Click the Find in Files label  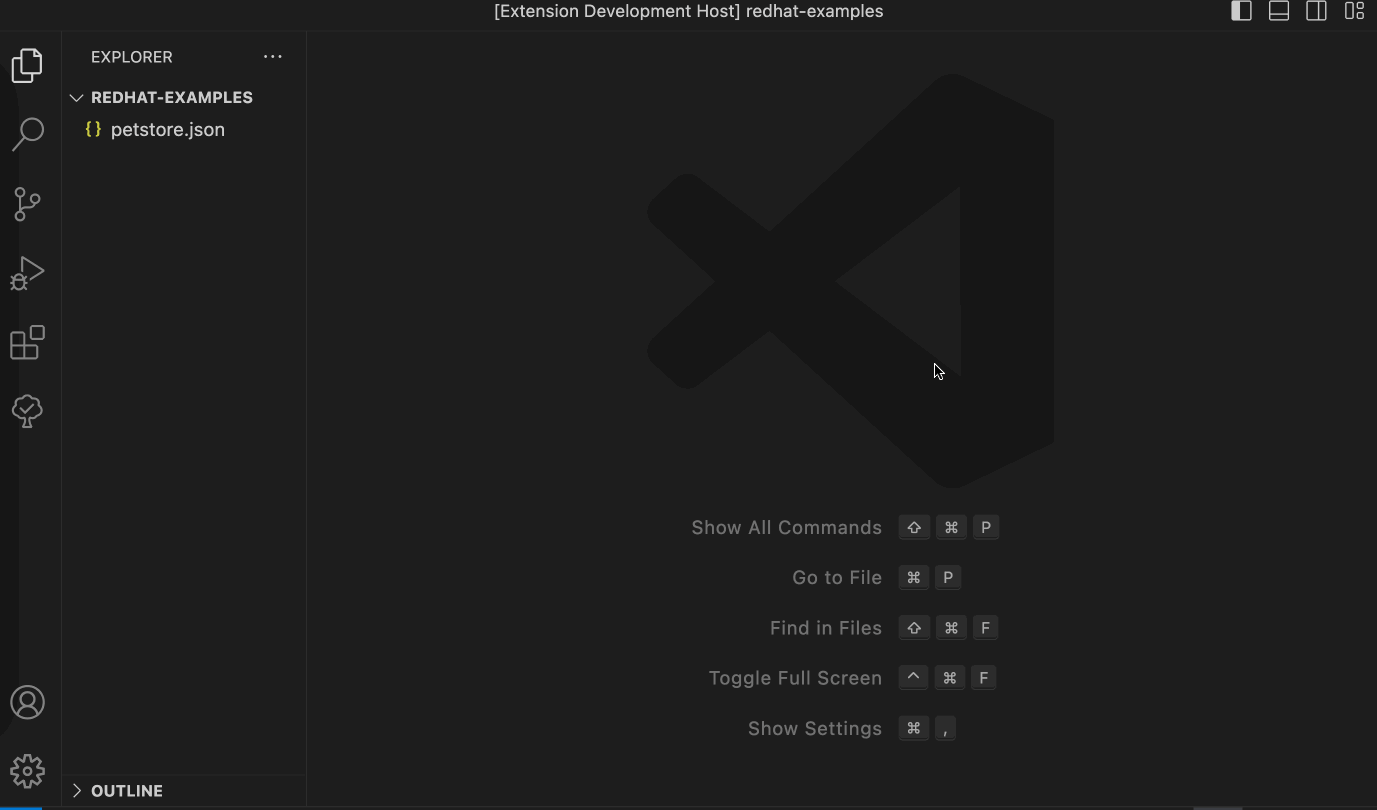pyautogui.click(x=825, y=628)
